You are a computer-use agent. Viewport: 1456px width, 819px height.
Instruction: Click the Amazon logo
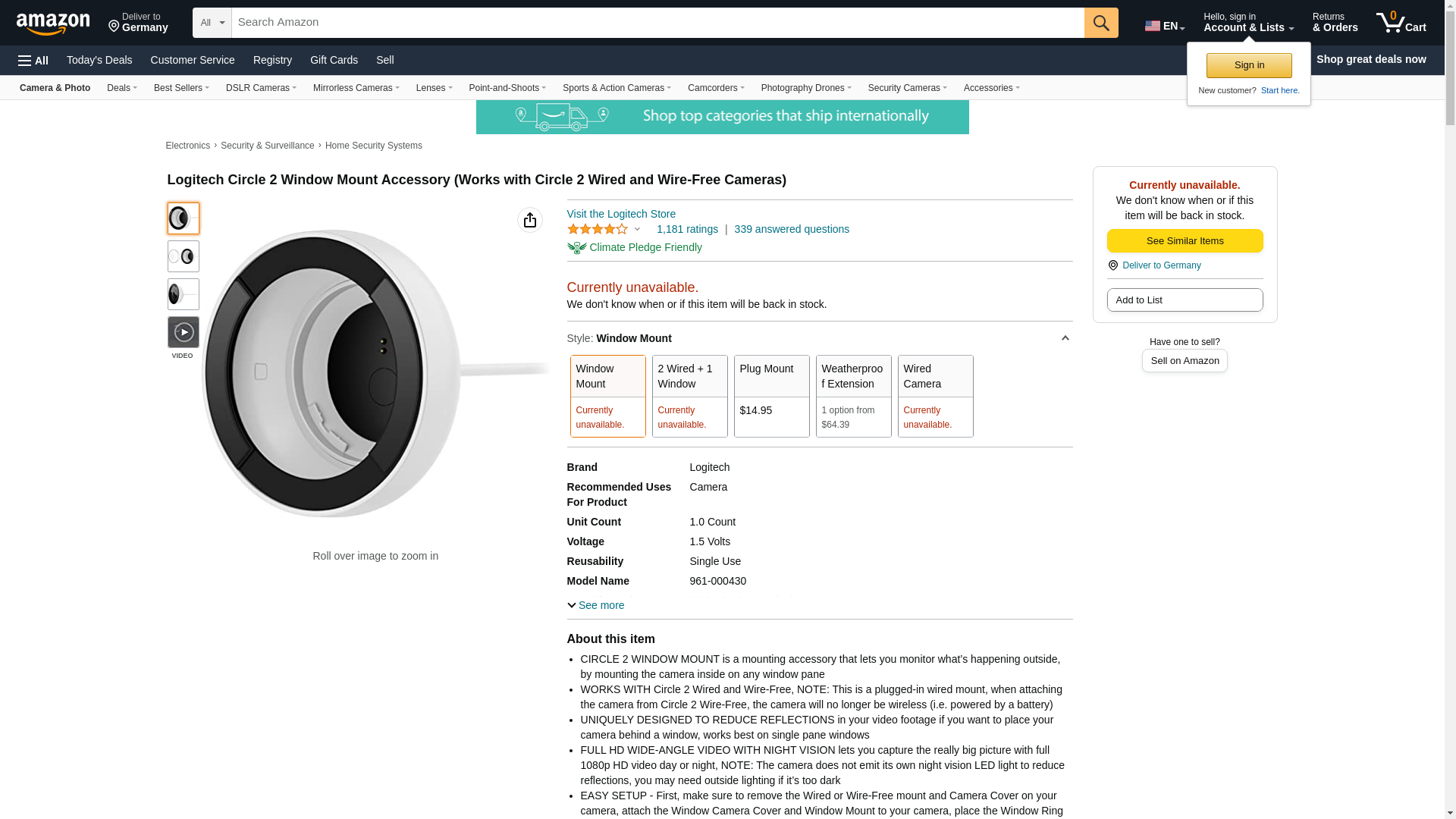(53, 24)
